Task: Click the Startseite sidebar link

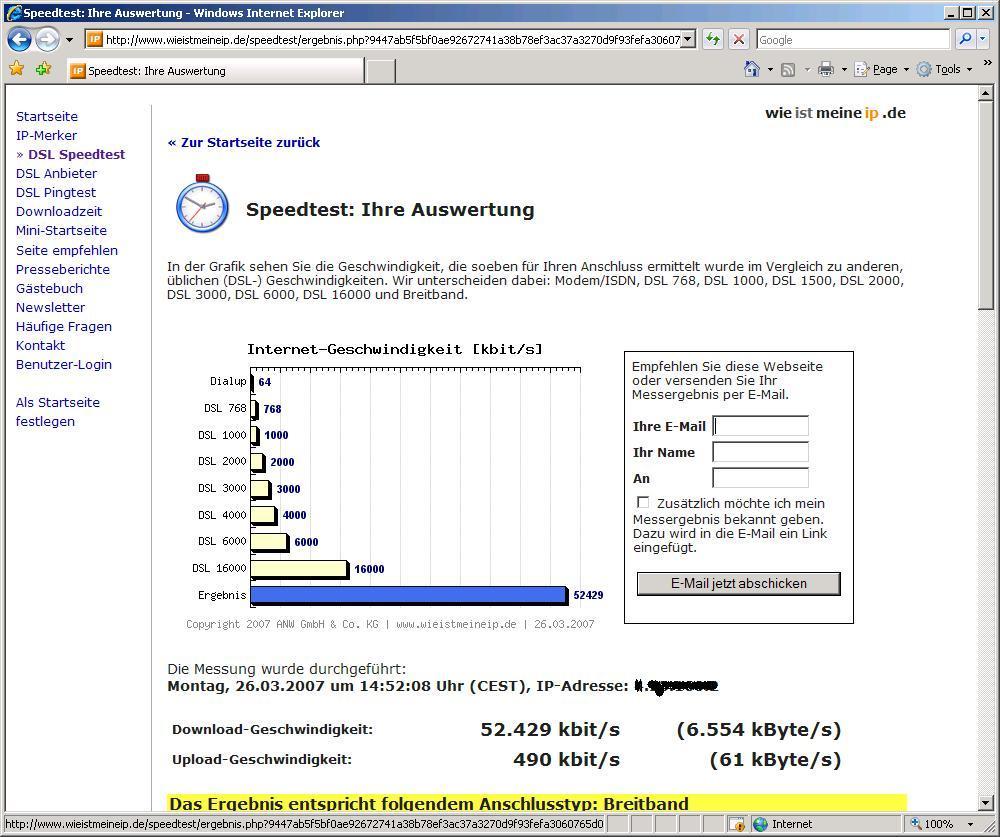Action: click(47, 117)
